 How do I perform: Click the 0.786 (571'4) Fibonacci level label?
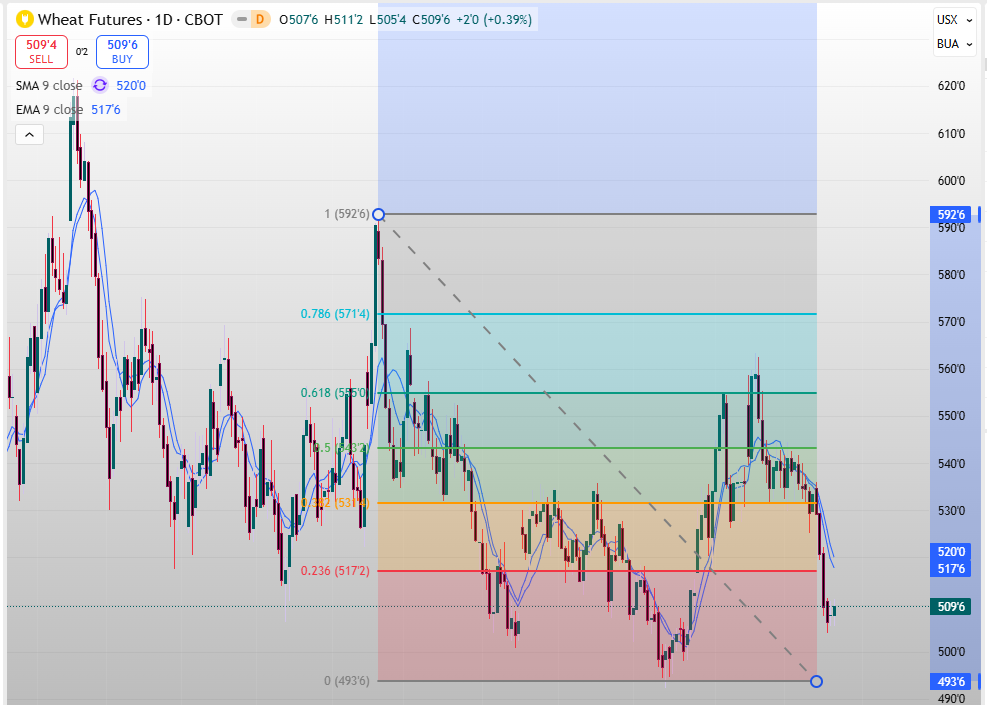point(335,314)
